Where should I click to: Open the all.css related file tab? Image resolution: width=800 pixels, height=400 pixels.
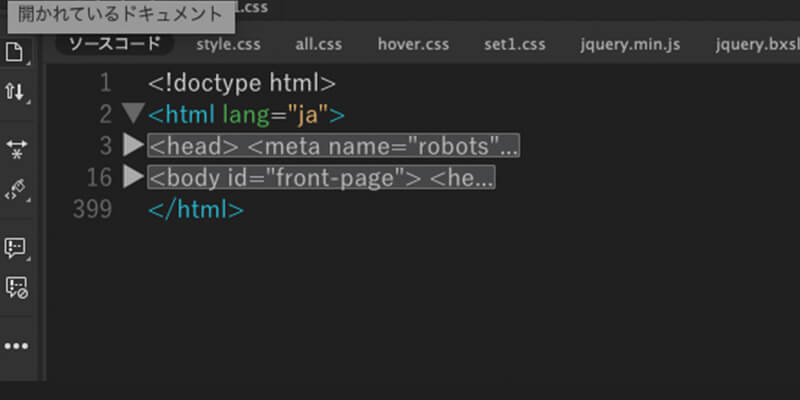pos(320,44)
